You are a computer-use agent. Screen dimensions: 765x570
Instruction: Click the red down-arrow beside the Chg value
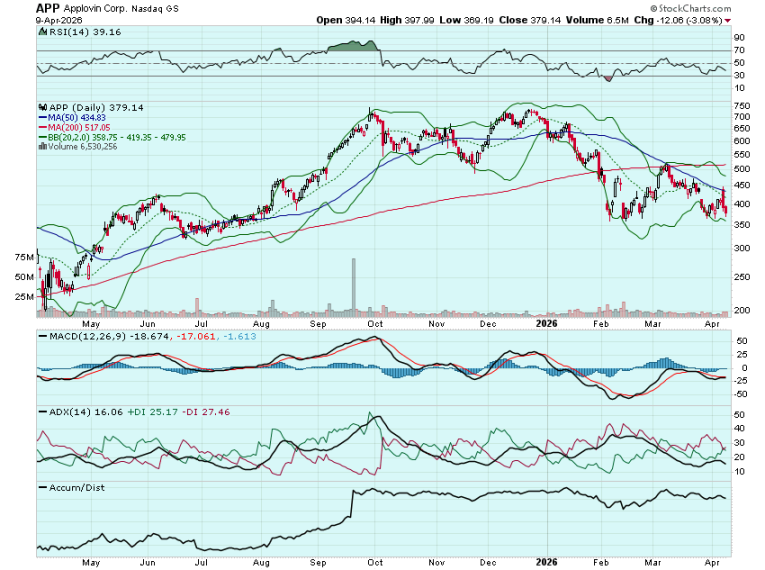click(x=727, y=19)
